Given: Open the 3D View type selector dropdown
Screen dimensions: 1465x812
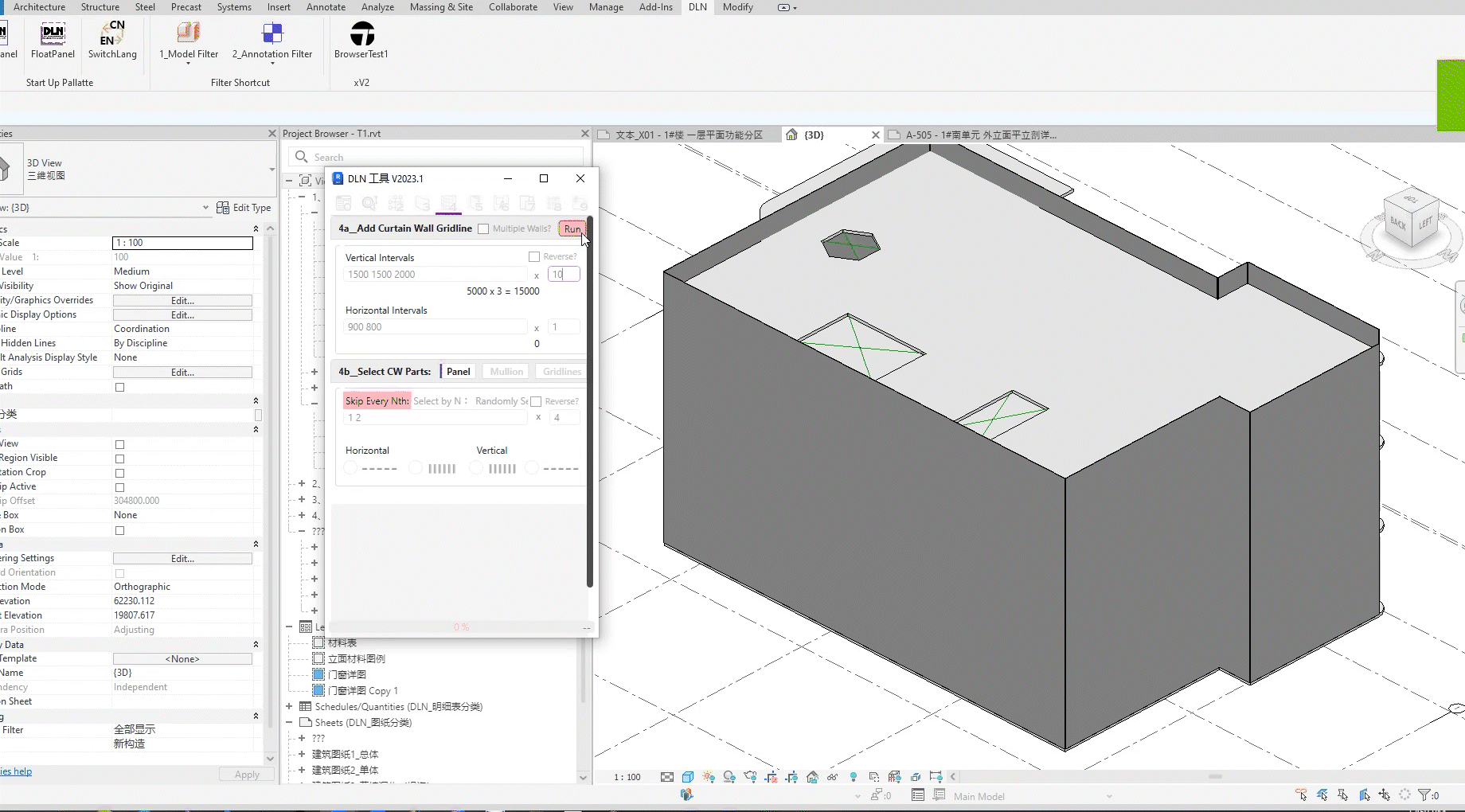Looking at the screenshot, I should coord(272,170).
